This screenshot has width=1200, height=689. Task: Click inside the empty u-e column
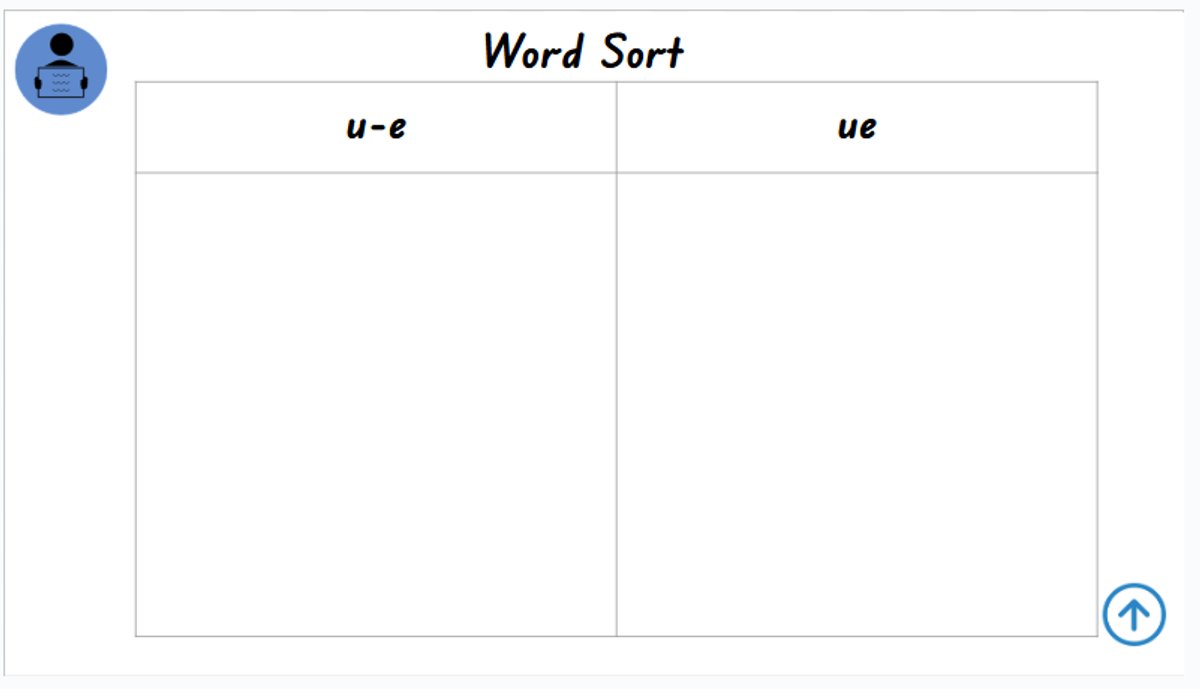376,400
